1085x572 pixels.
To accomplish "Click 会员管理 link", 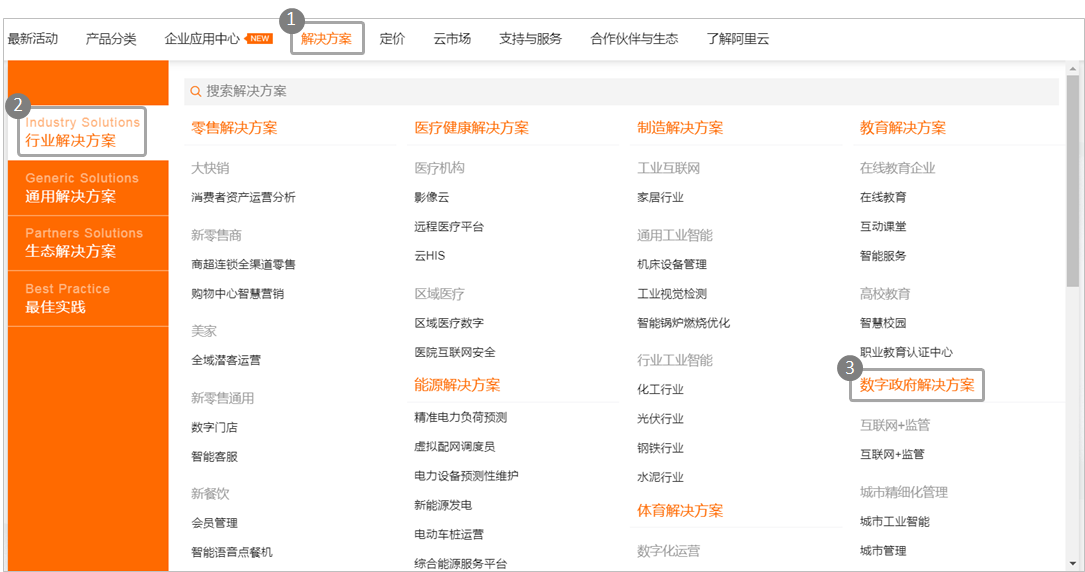I will (x=215, y=523).
